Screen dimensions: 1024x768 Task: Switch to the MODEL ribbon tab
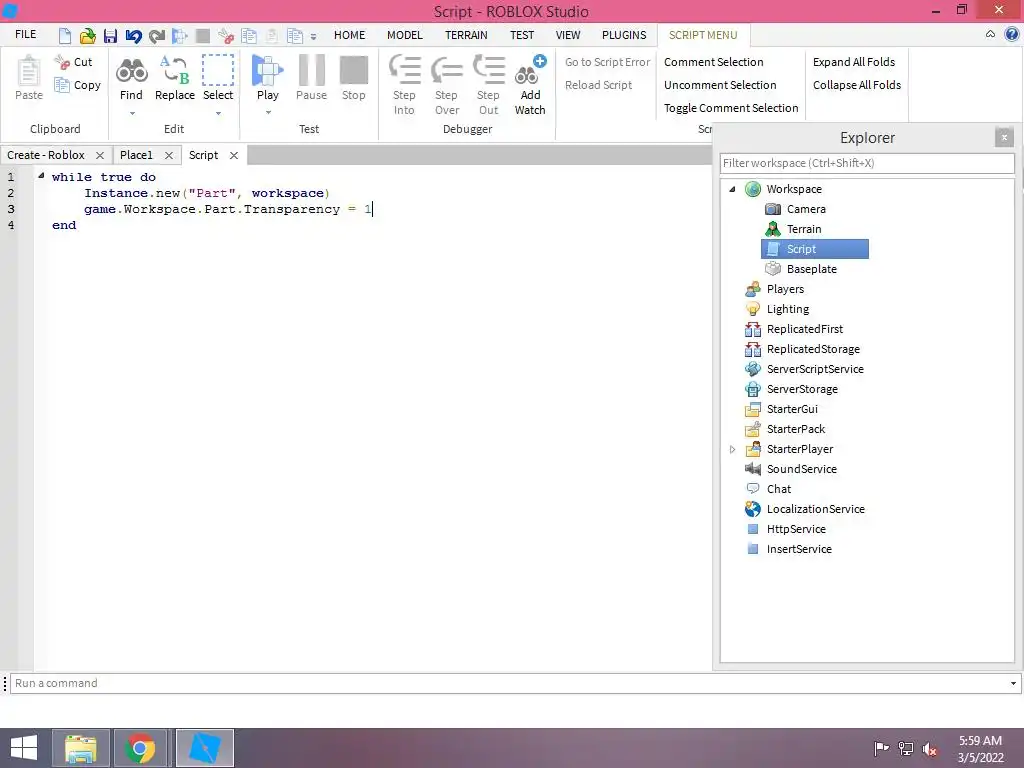[405, 35]
